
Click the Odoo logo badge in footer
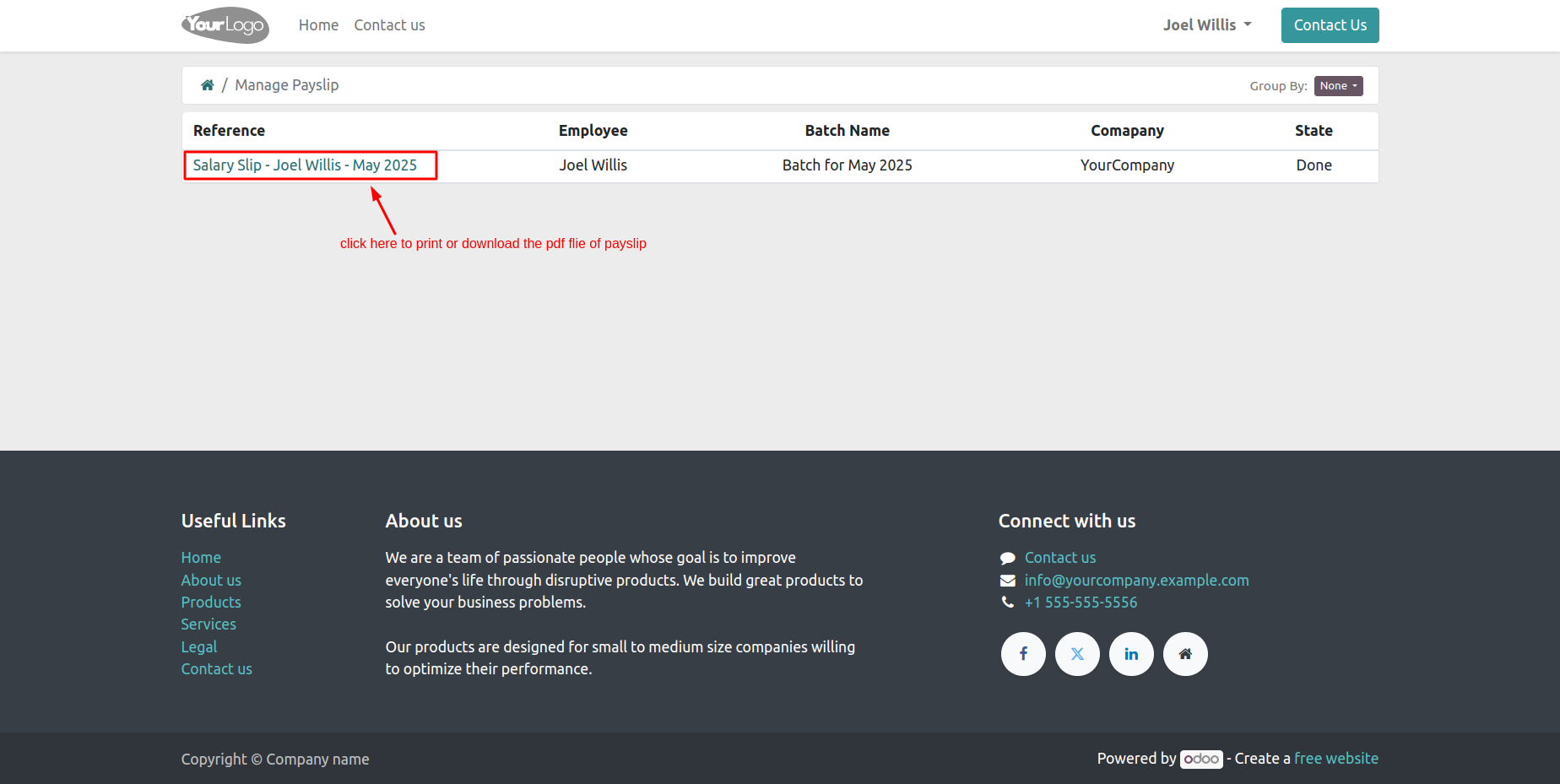coord(1201,759)
